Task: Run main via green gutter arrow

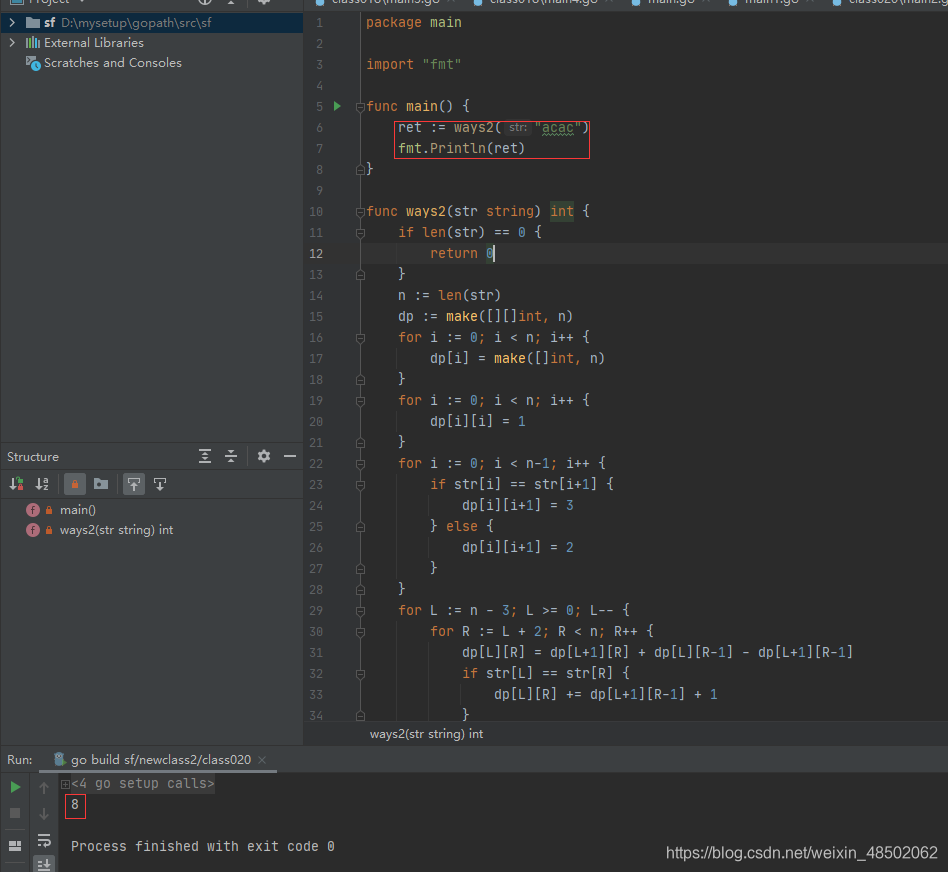Action: click(x=337, y=106)
